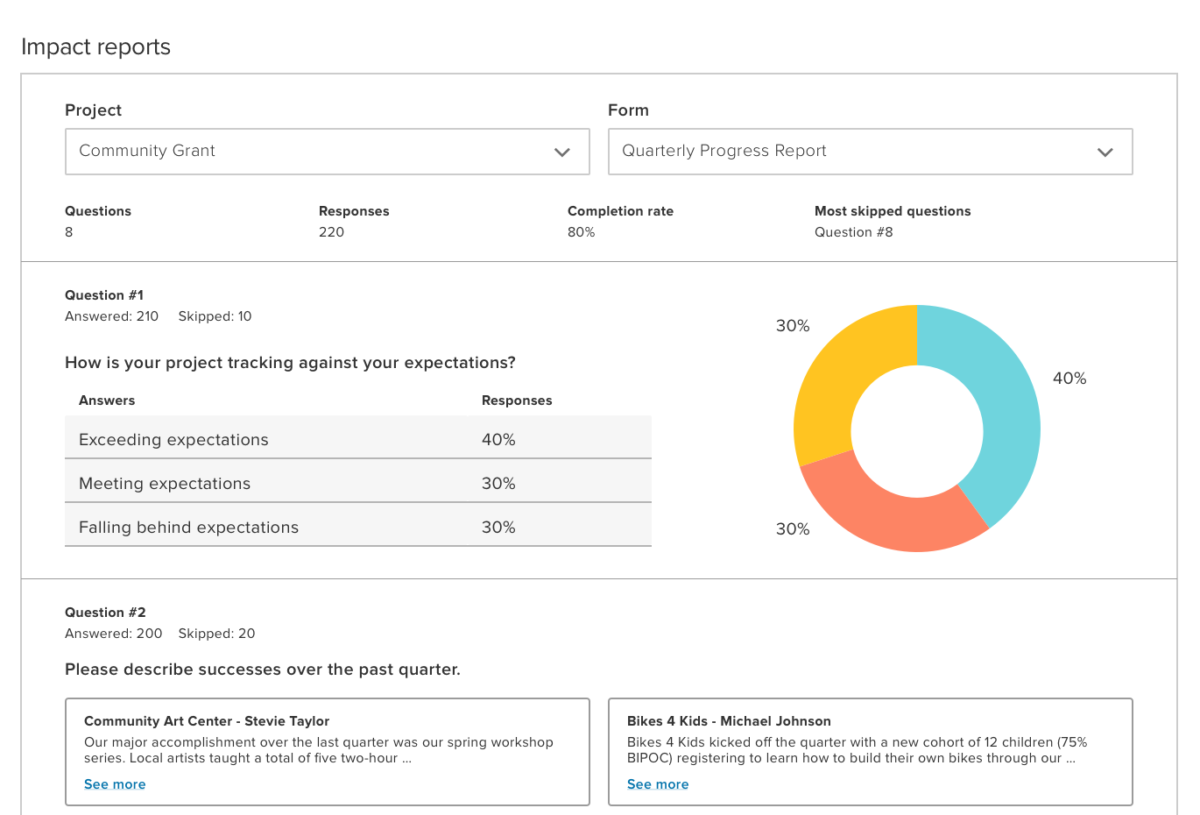Expand the Community Grant project selector chevron
This screenshot has width=1200, height=815.
(562, 151)
